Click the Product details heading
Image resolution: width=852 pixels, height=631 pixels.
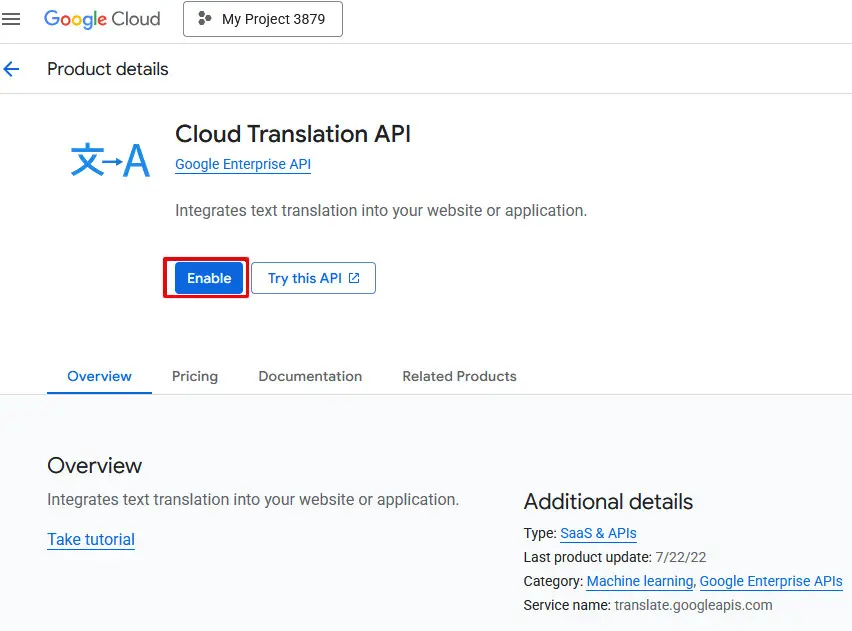108,69
